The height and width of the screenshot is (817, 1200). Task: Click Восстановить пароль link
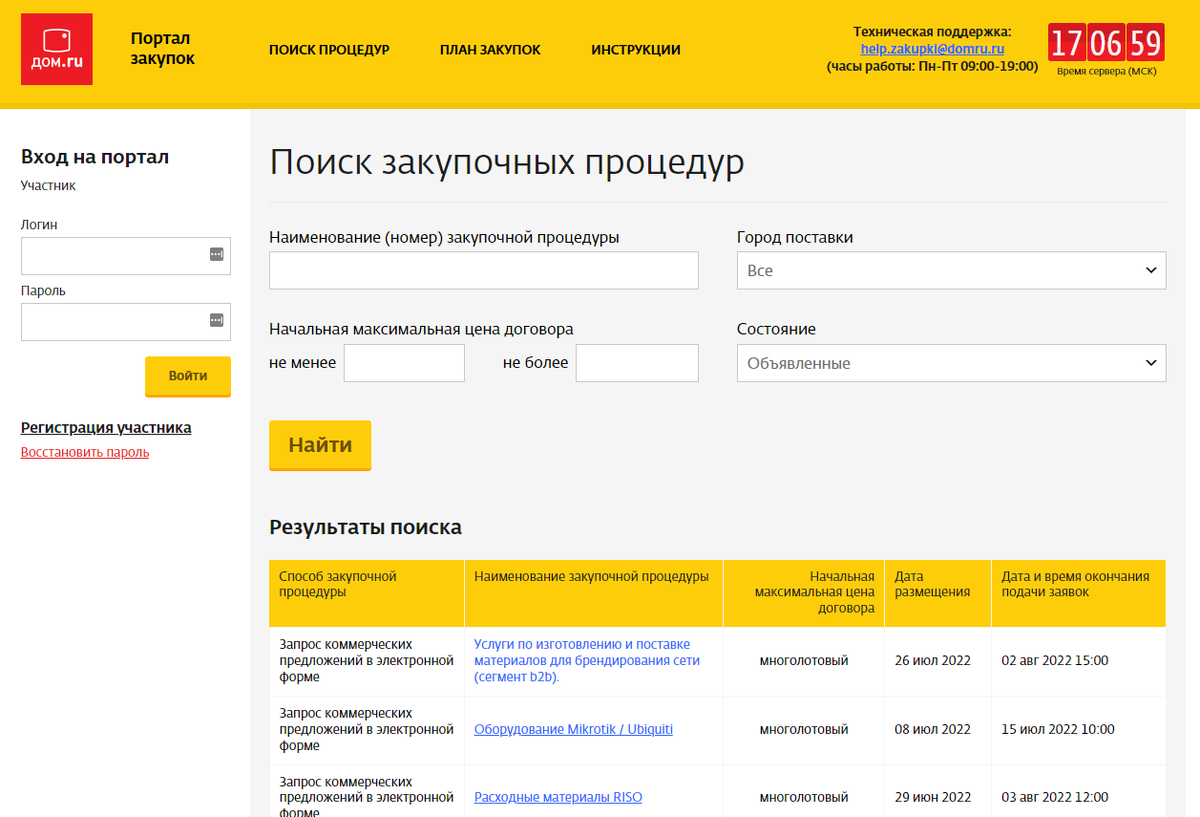tap(85, 452)
